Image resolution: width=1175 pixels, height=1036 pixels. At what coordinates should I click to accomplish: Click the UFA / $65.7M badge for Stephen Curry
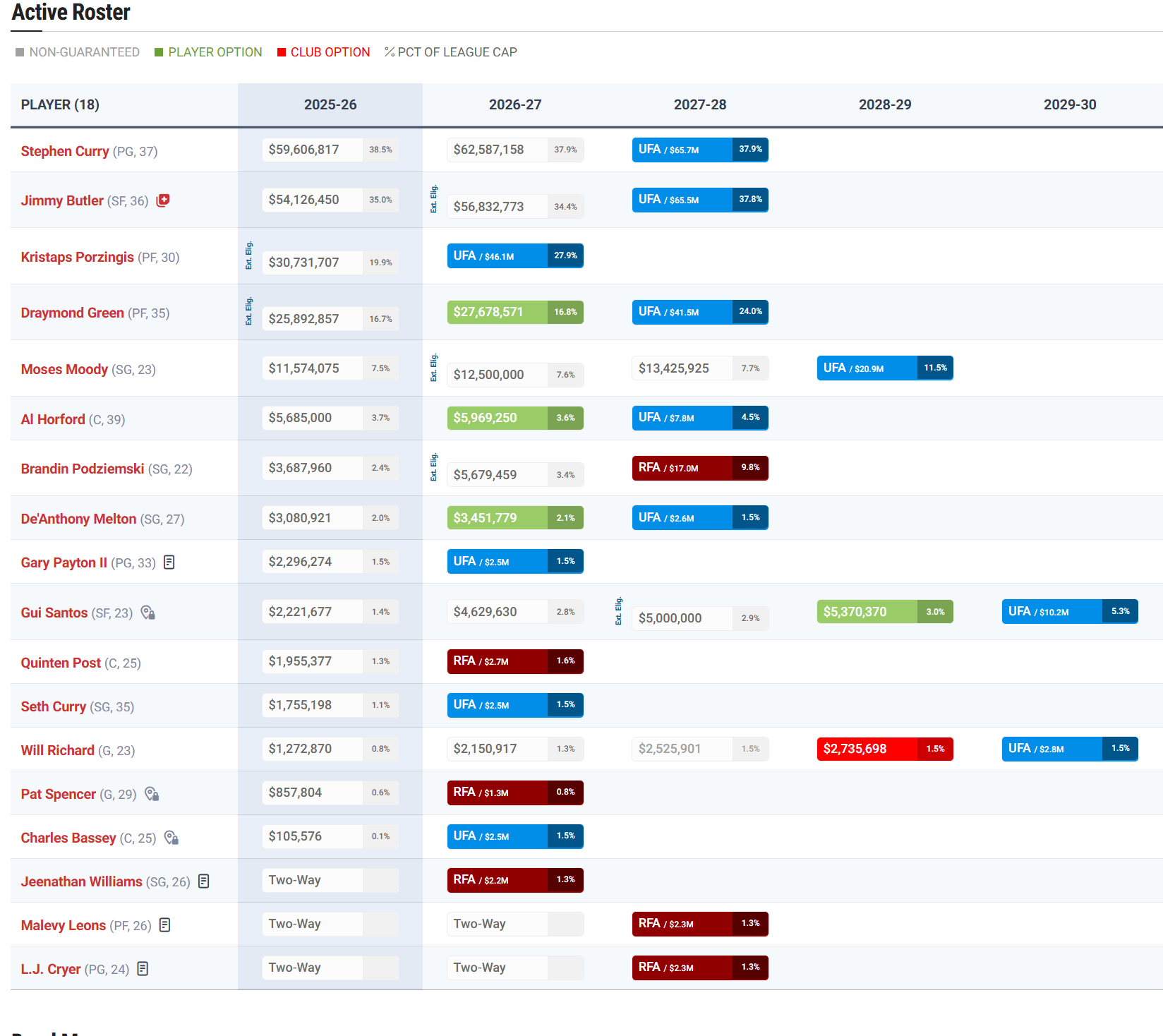[700, 150]
